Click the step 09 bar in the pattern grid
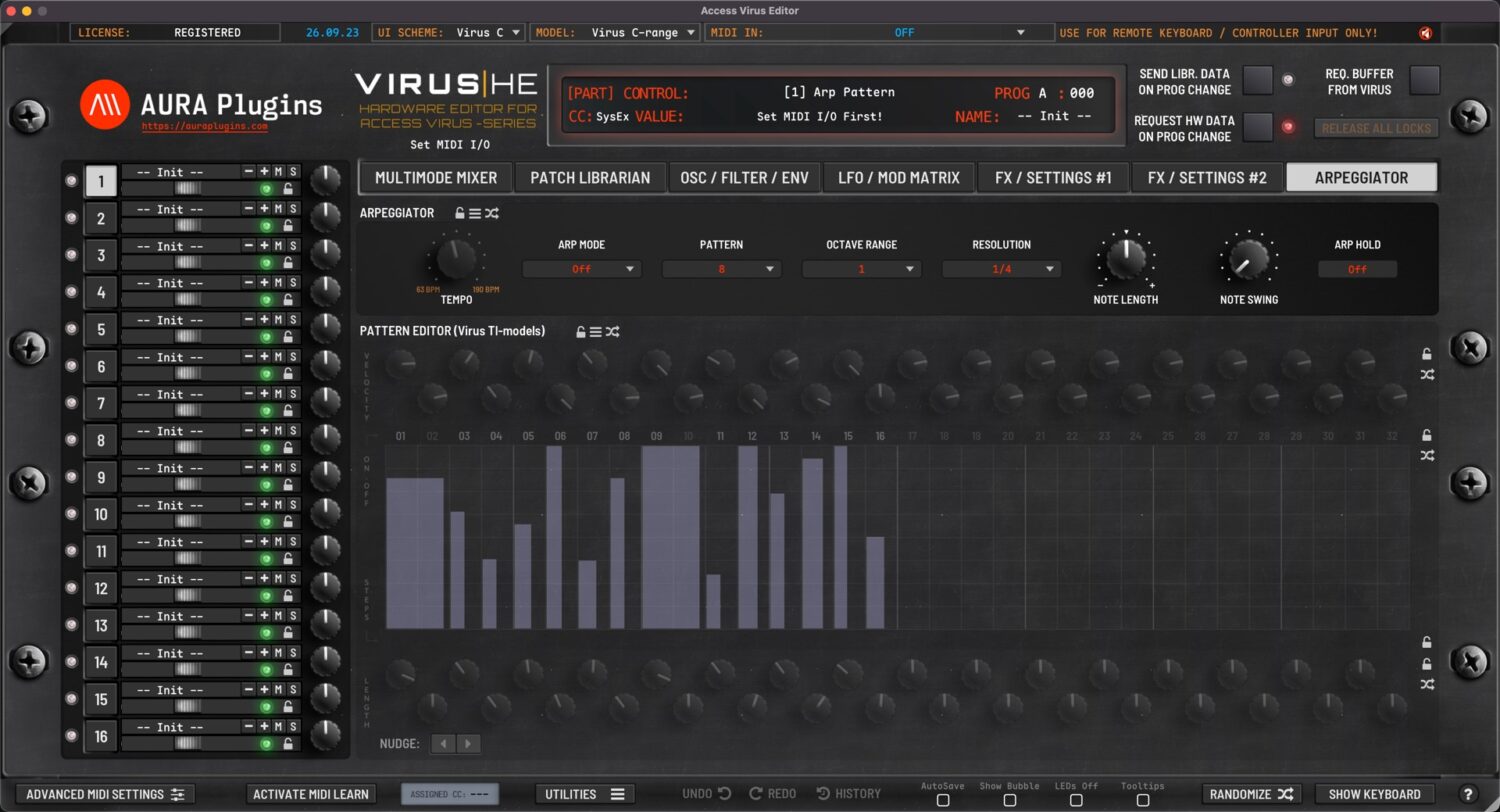Screen dimensions: 1500x812 (670, 537)
